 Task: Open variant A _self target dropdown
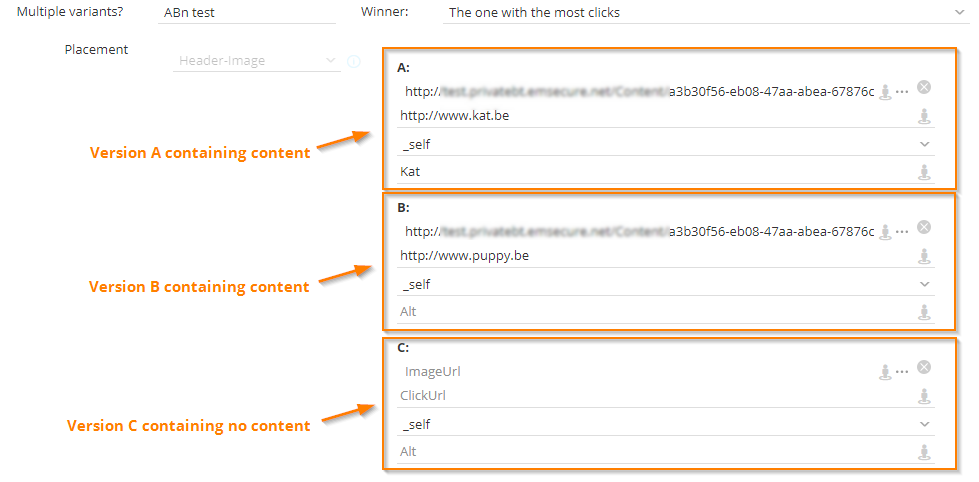point(924,144)
